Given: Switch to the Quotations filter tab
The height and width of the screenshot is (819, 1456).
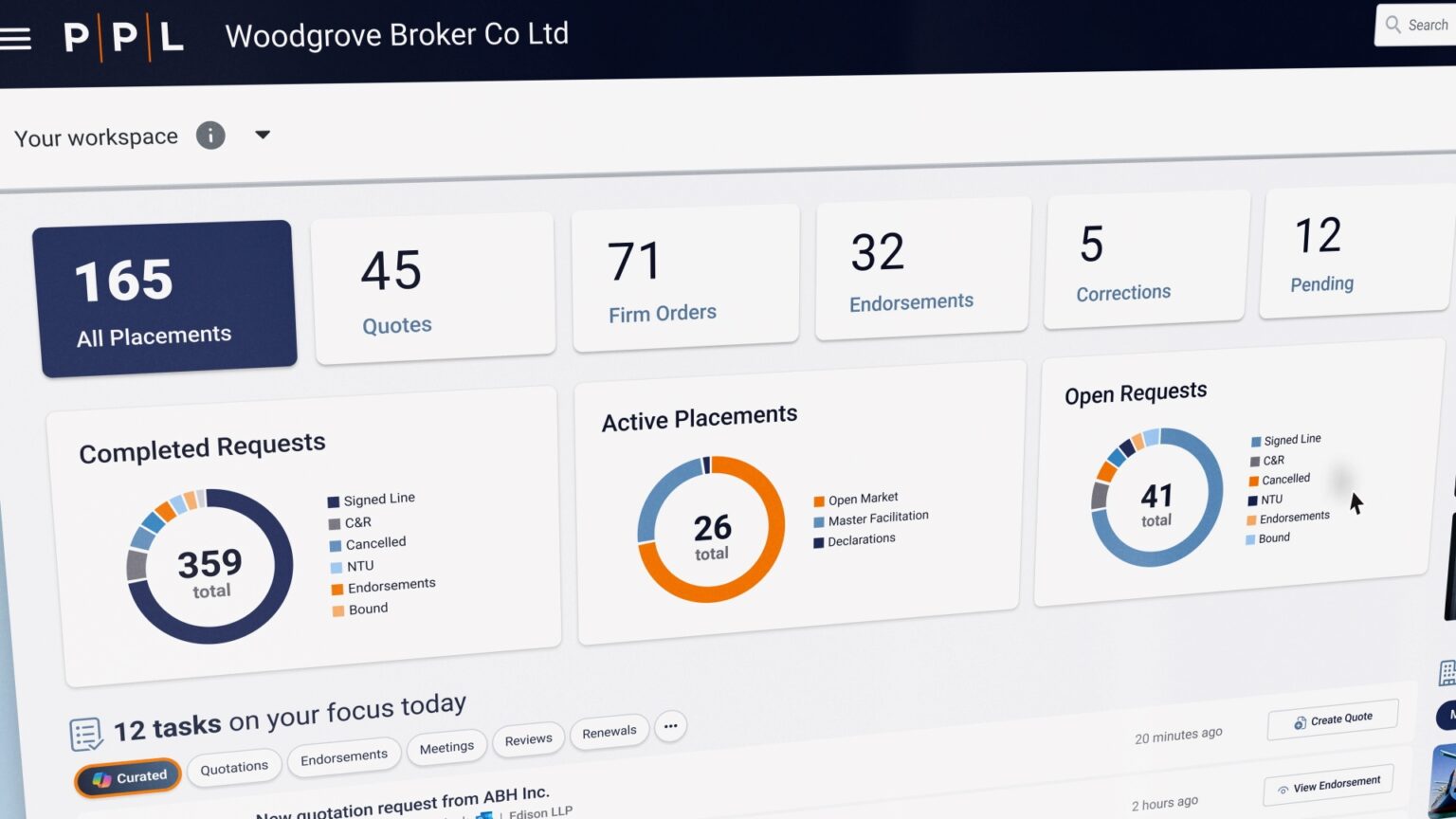Looking at the screenshot, I should pyautogui.click(x=234, y=767).
